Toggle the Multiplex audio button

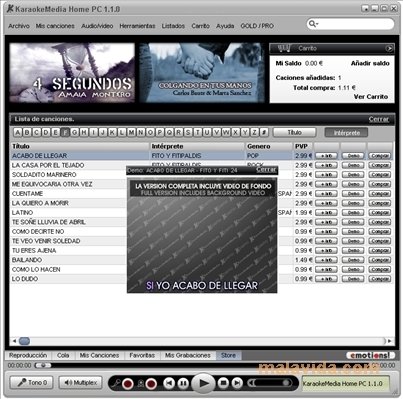80,383
